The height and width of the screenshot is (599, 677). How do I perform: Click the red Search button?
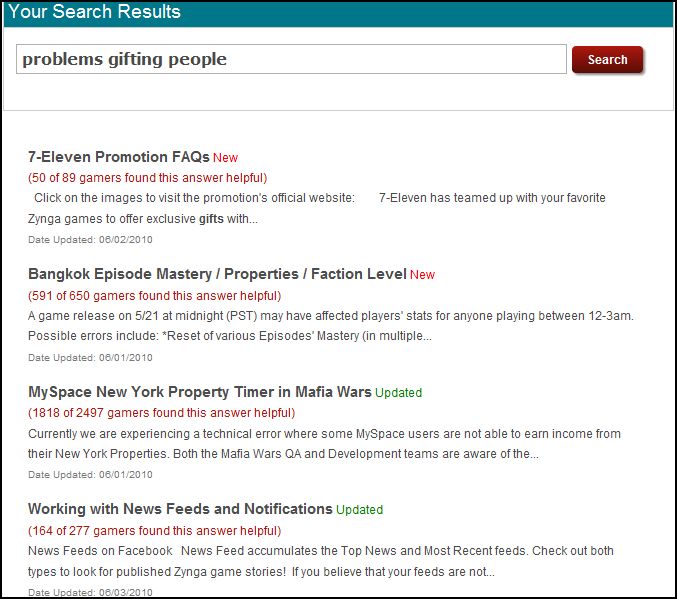(607, 60)
